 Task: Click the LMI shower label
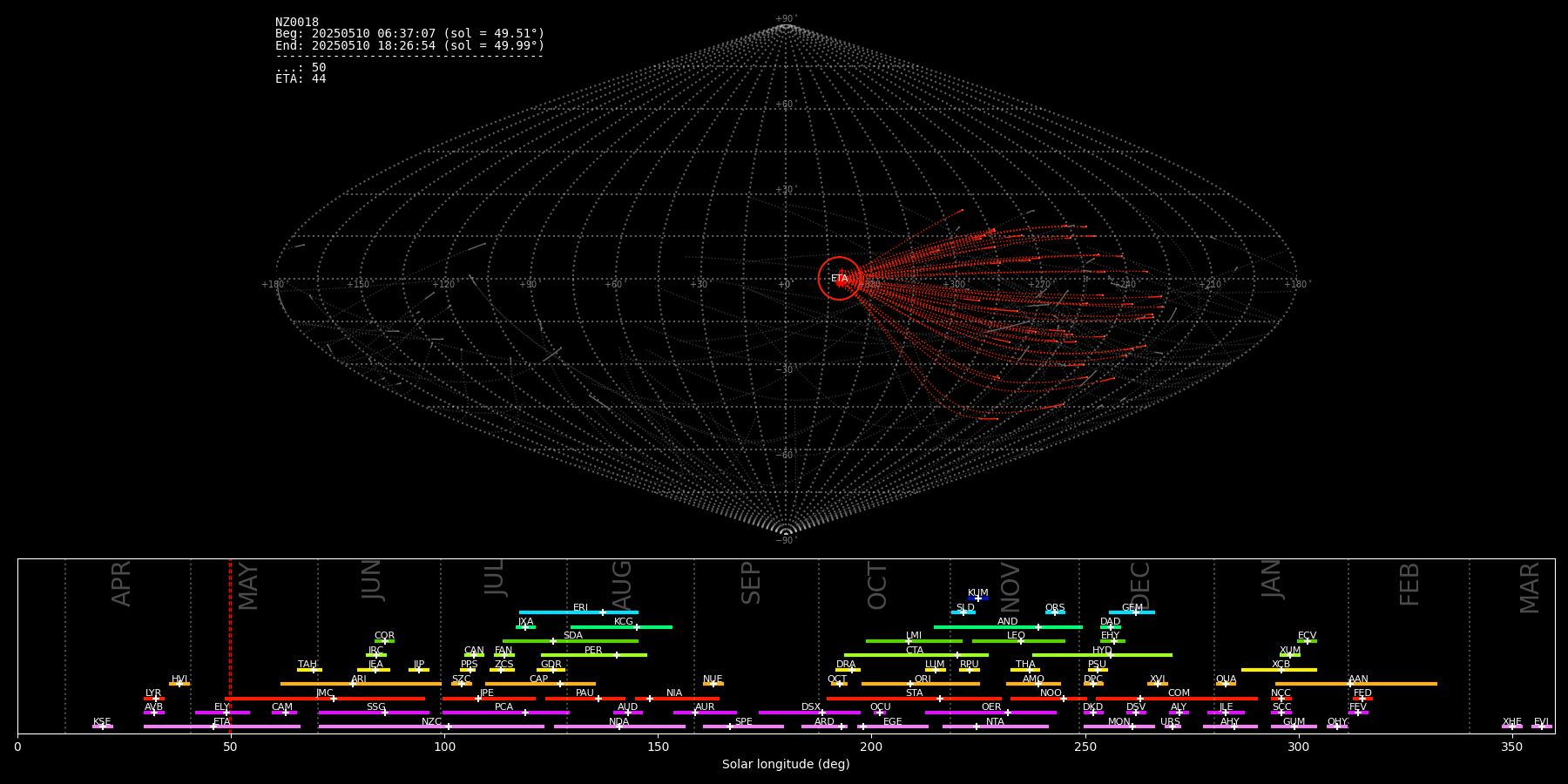(x=914, y=636)
